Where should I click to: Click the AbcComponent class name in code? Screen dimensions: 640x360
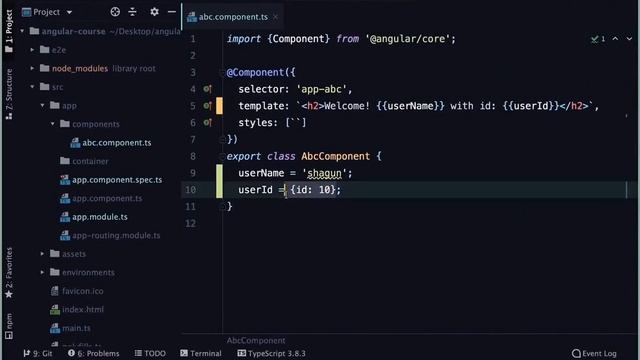336,156
